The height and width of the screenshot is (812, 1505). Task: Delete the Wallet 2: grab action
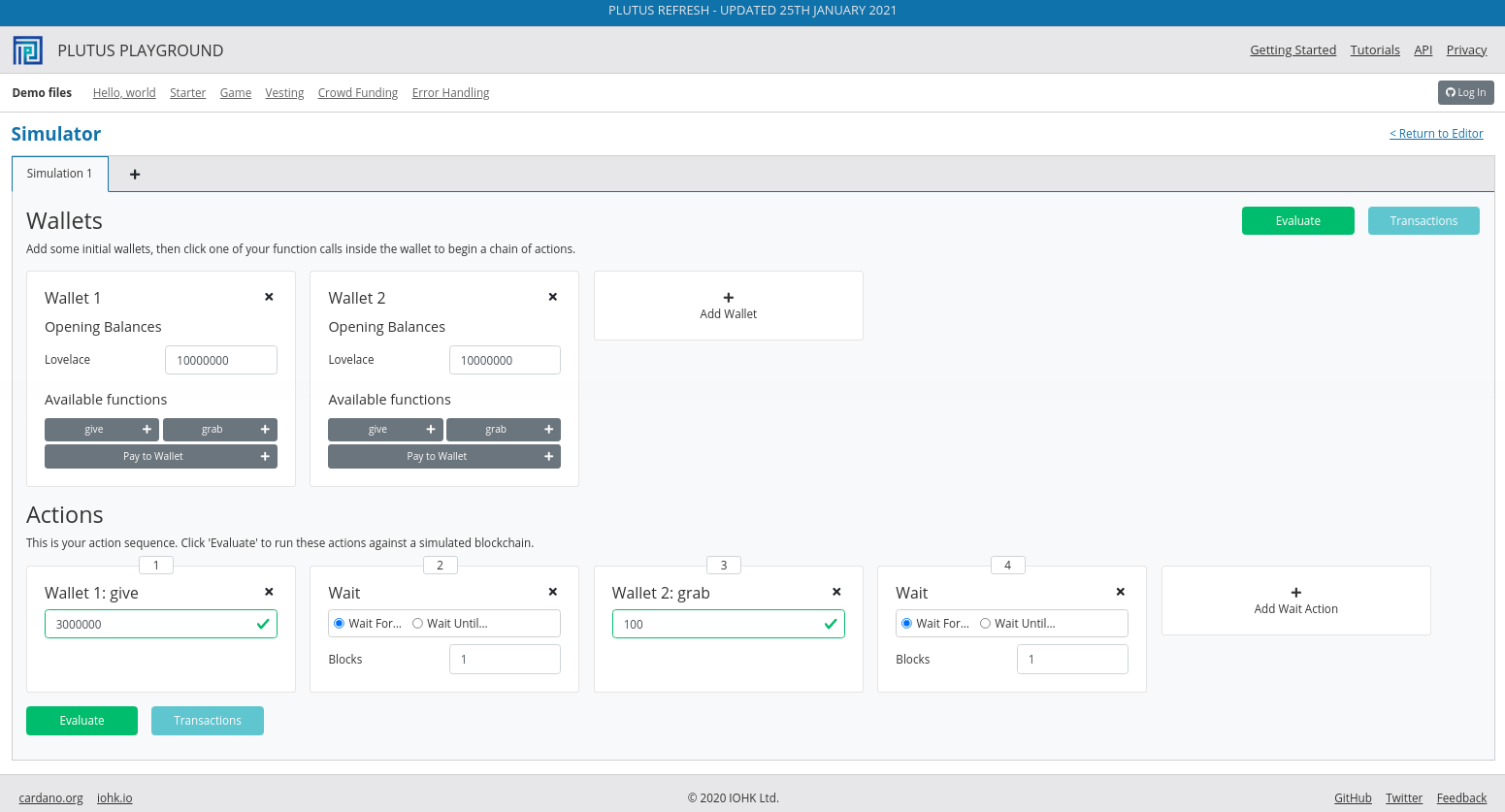point(836,592)
